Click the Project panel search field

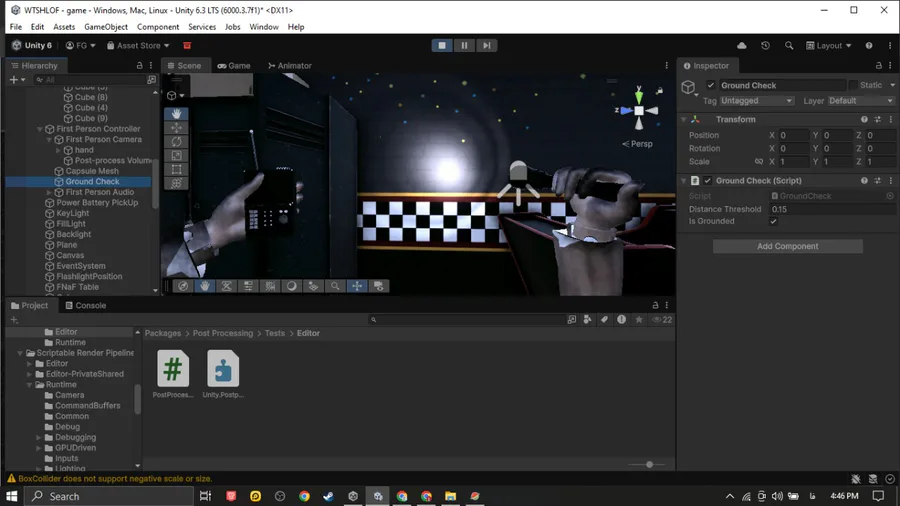tap(466, 320)
